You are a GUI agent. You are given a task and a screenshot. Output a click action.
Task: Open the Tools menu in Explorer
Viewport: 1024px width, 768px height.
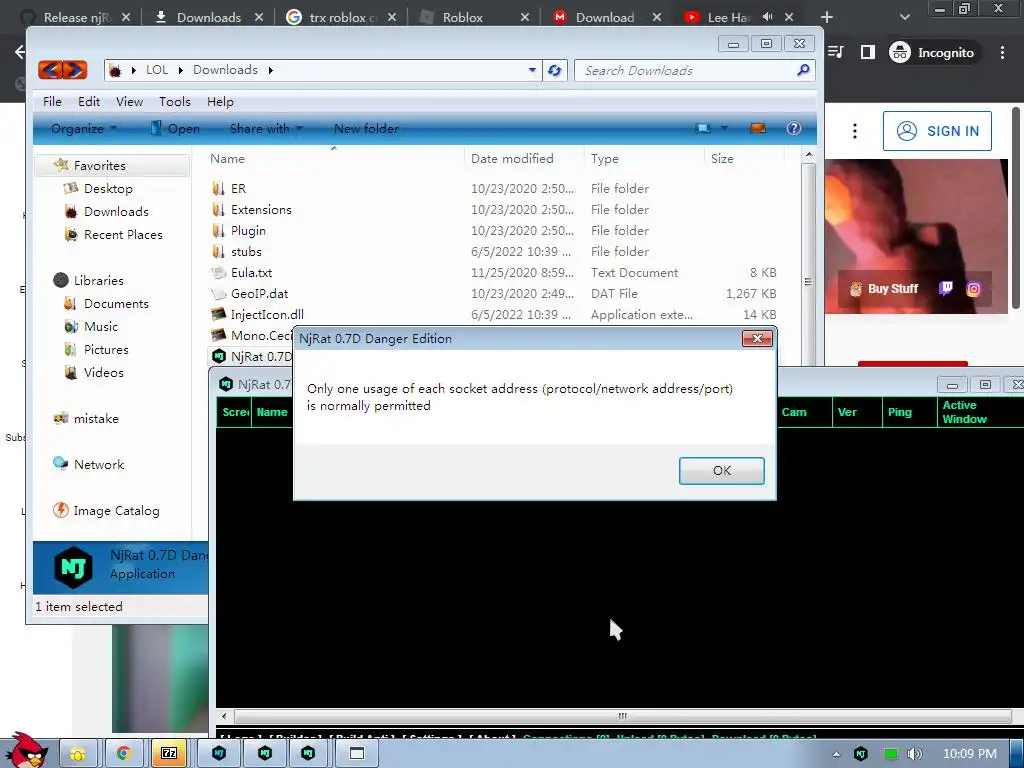point(174,102)
